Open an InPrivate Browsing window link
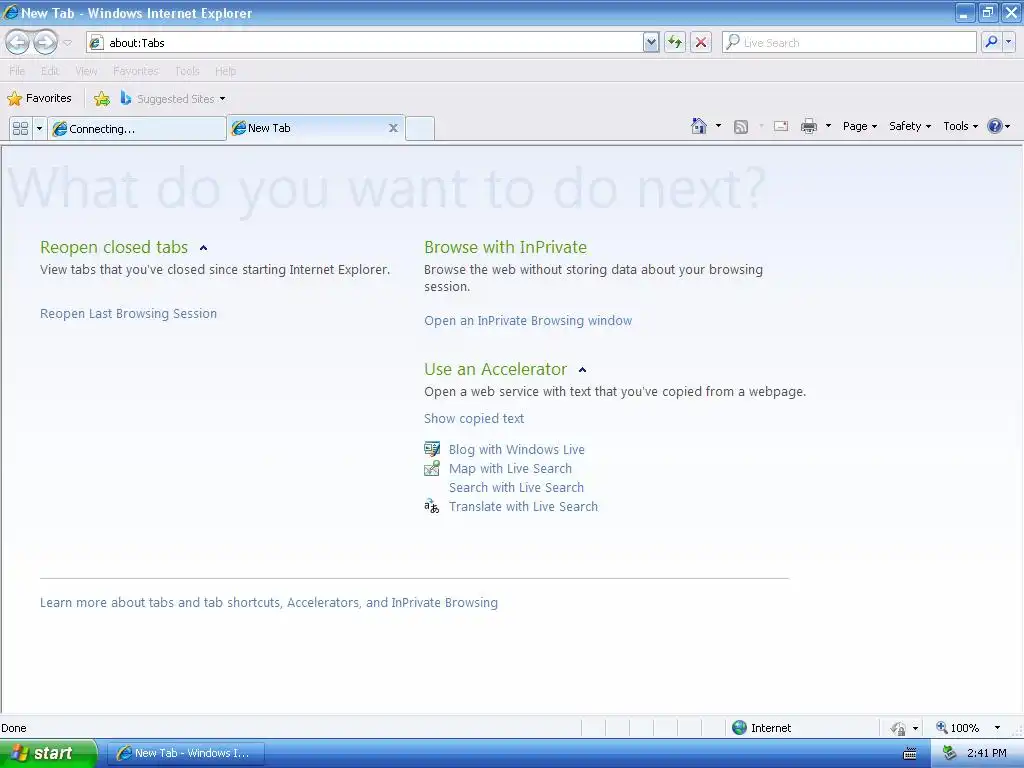 pyautogui.click(x=528, y=321)
